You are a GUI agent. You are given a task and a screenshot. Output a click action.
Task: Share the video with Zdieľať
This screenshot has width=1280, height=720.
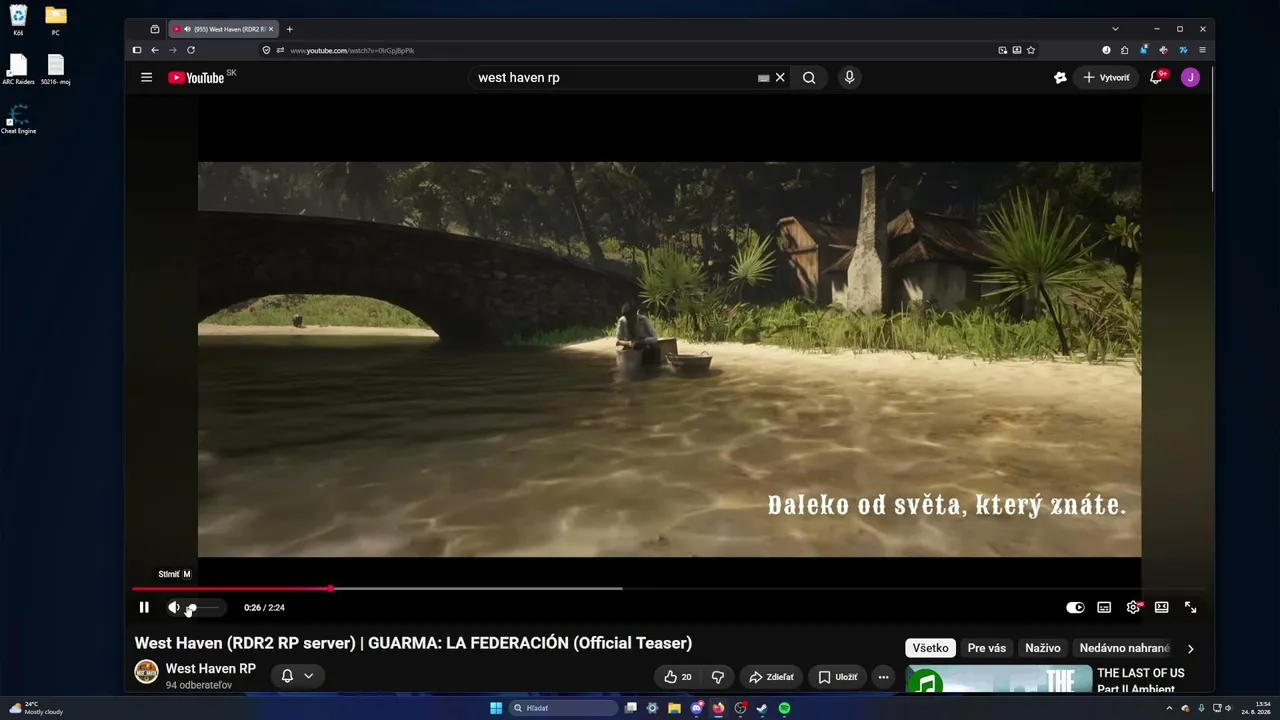point(771,677)
